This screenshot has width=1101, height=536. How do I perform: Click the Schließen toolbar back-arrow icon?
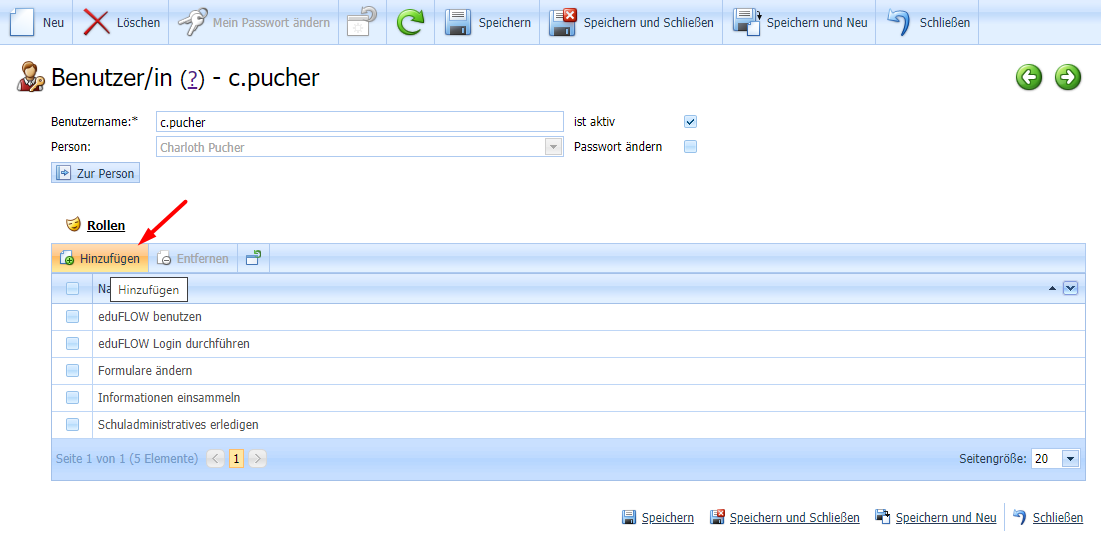[898, 22]
